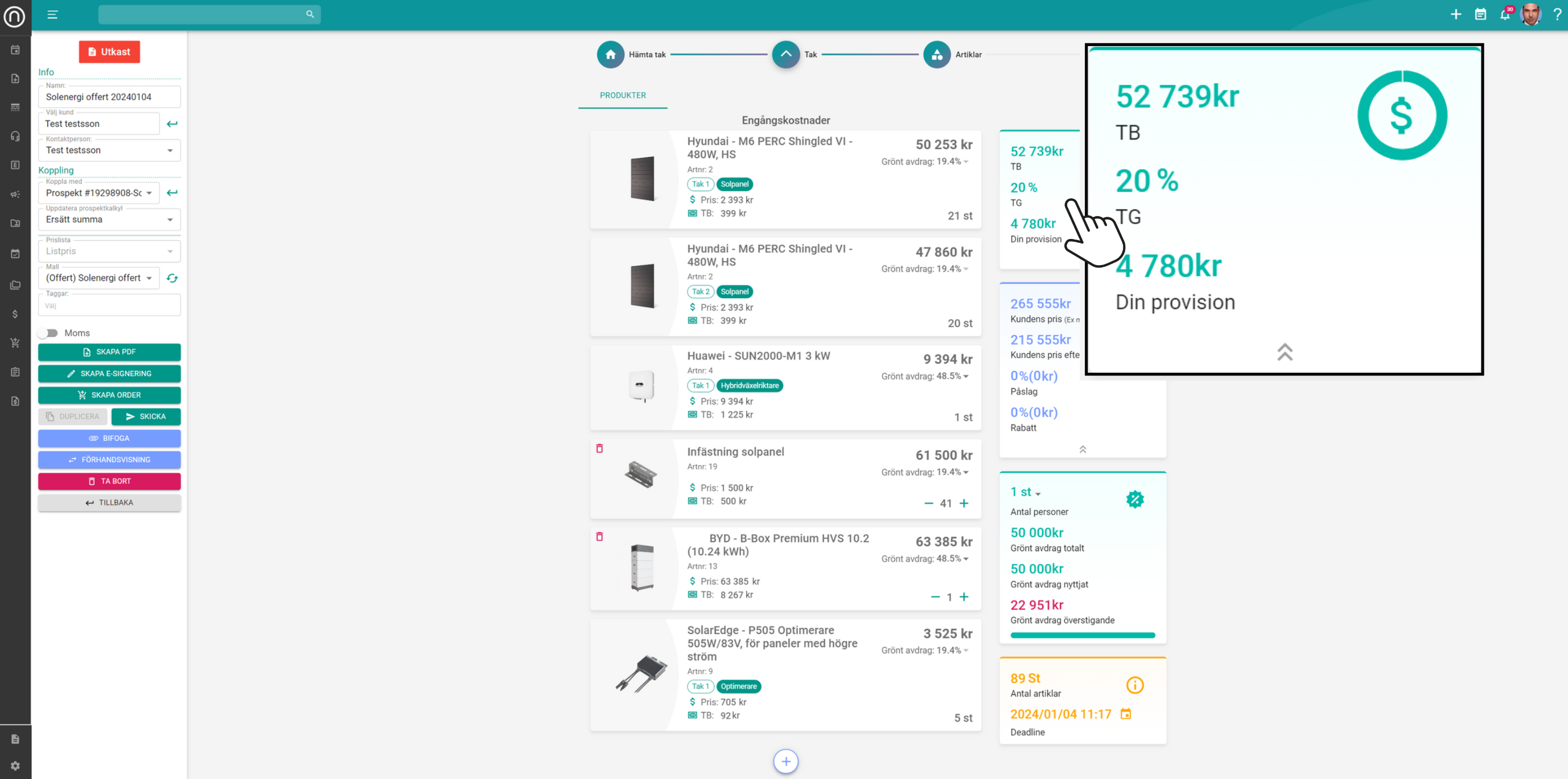Click SKAPA E-SIGNERING button
Screen dimensions: 1568x779
click(x=110, y=374)
